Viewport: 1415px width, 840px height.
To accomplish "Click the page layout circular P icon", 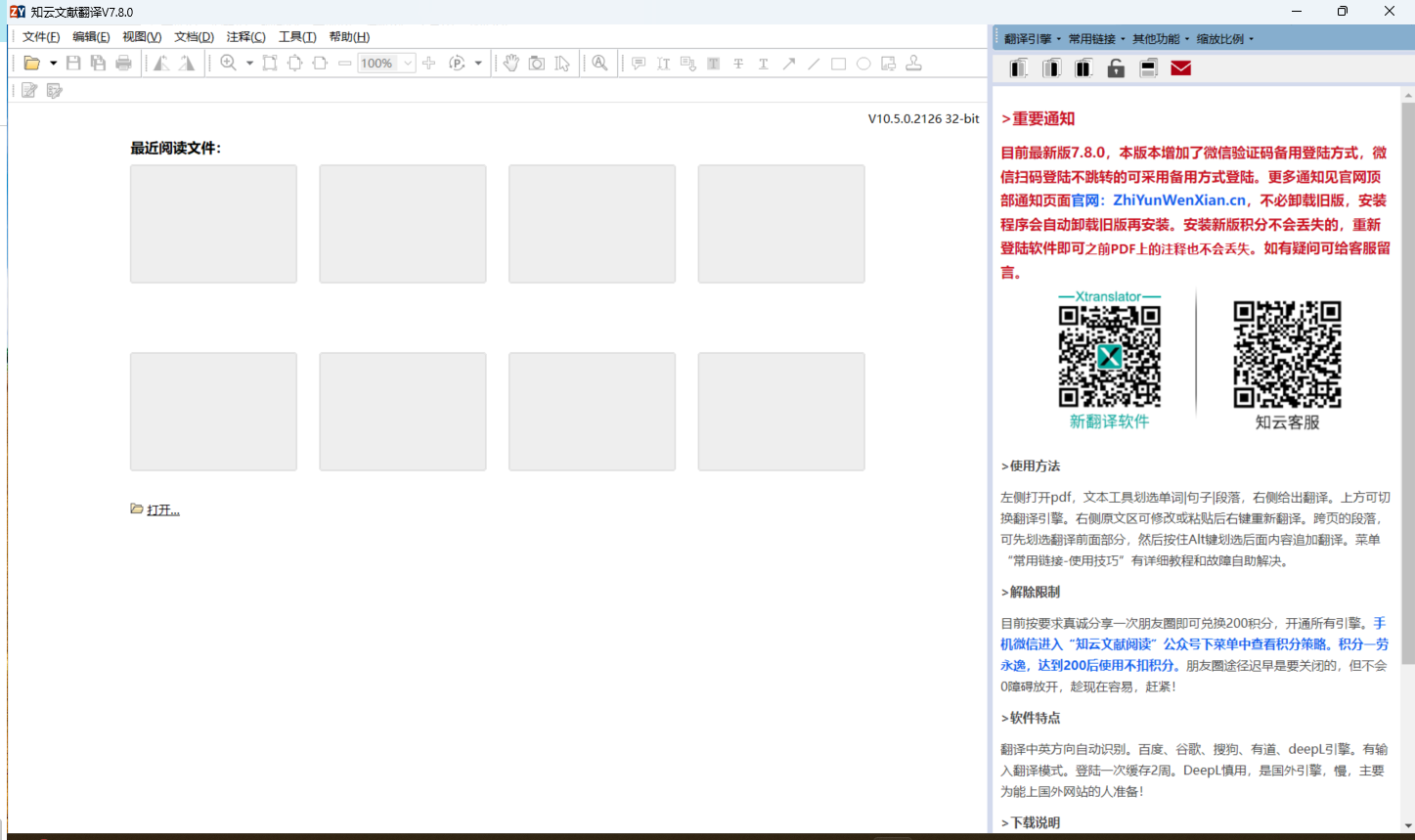I will coord(457,64).
